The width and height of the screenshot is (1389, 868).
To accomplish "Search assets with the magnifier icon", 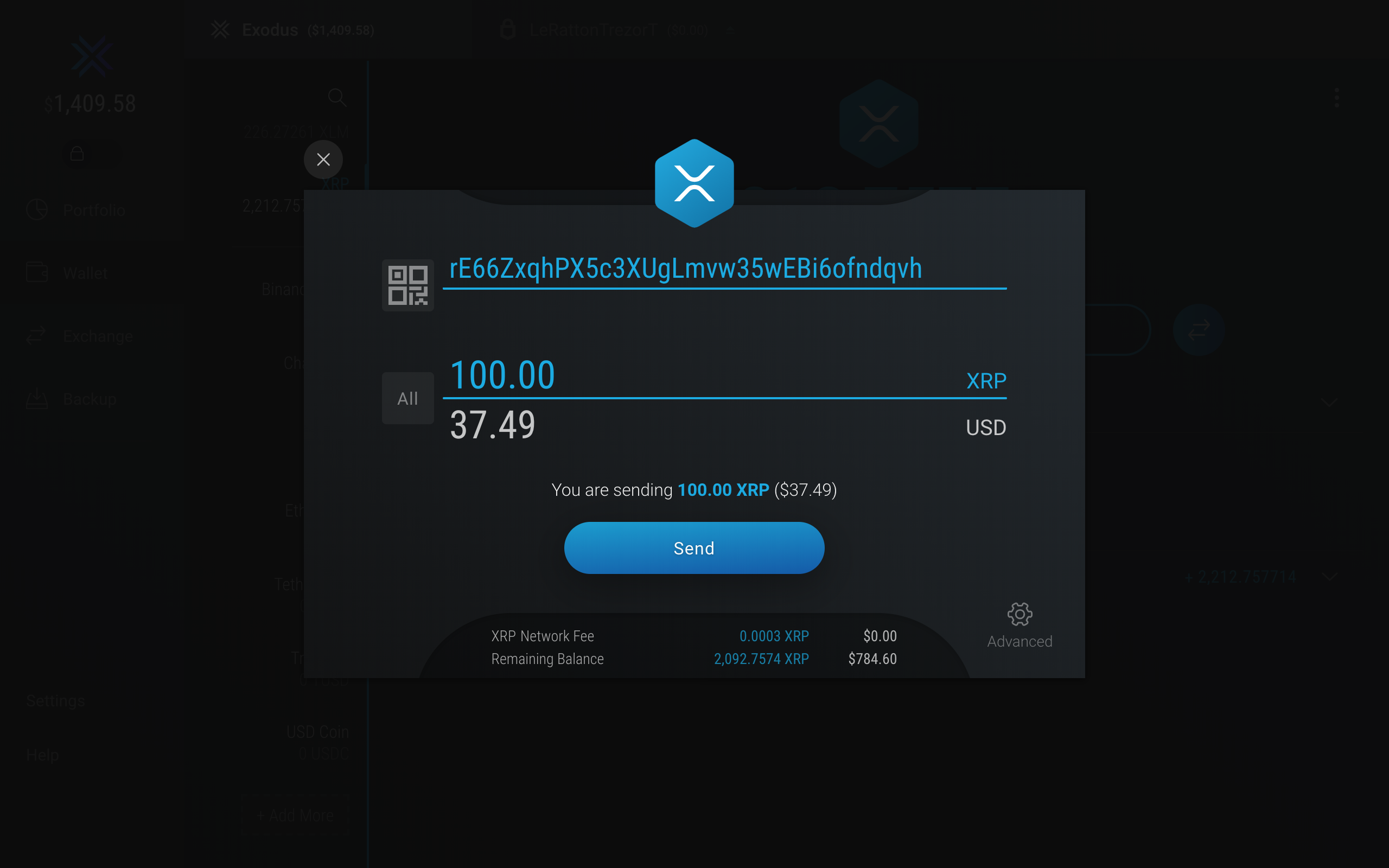I will pos(337,98).
